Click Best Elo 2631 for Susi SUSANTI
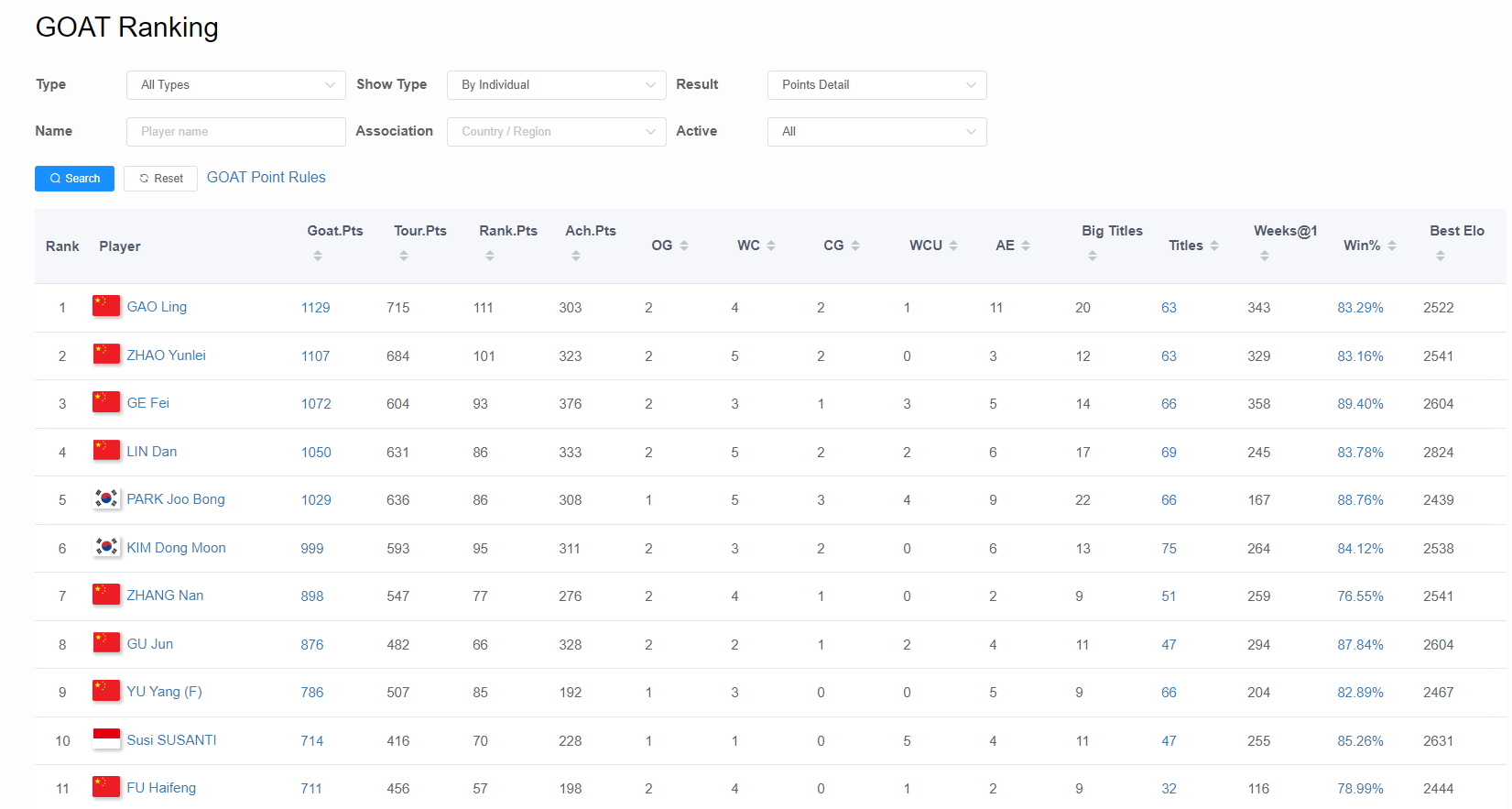The image size is (1512, 809). click(1439, 741)
